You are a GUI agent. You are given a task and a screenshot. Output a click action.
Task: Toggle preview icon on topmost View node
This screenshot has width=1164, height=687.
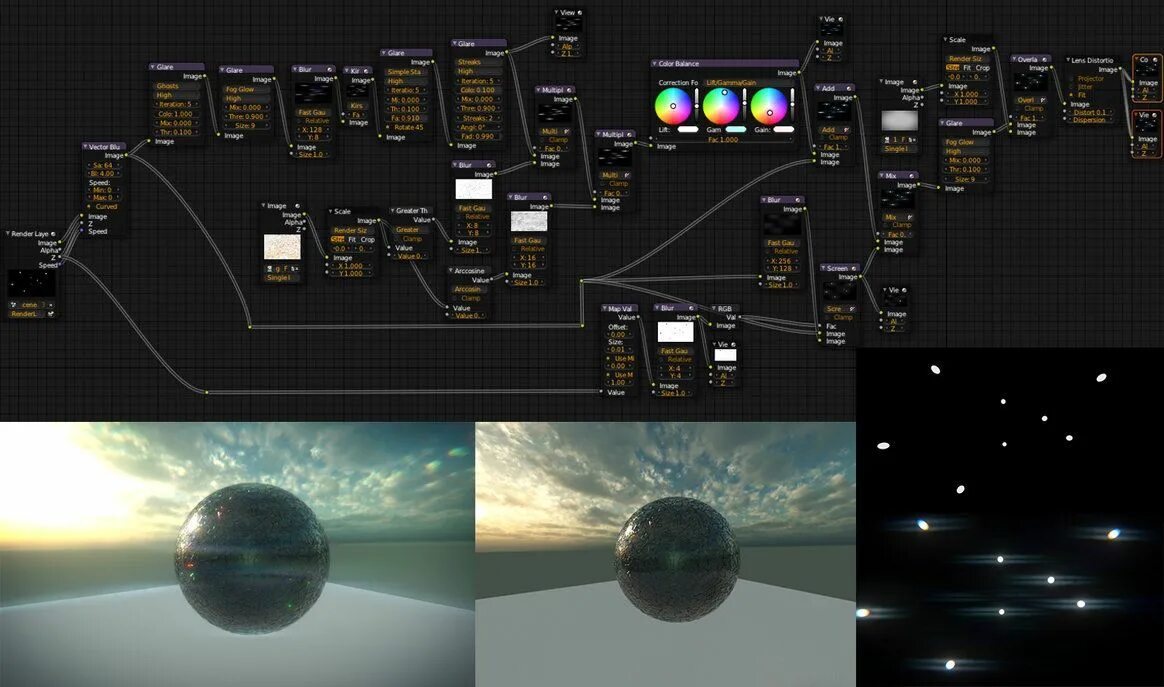point(580,13)
